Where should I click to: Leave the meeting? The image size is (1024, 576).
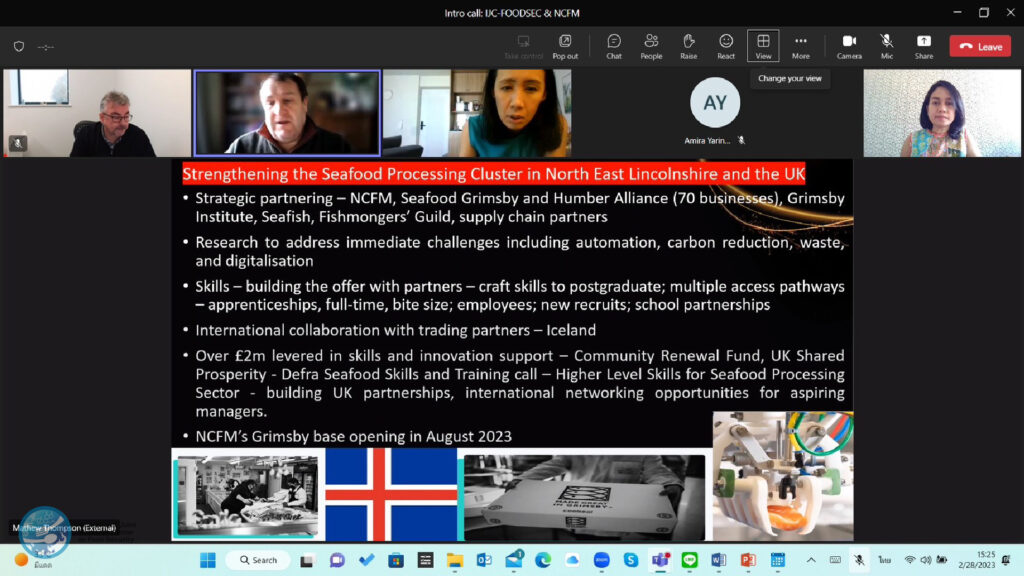click(980, 46)
